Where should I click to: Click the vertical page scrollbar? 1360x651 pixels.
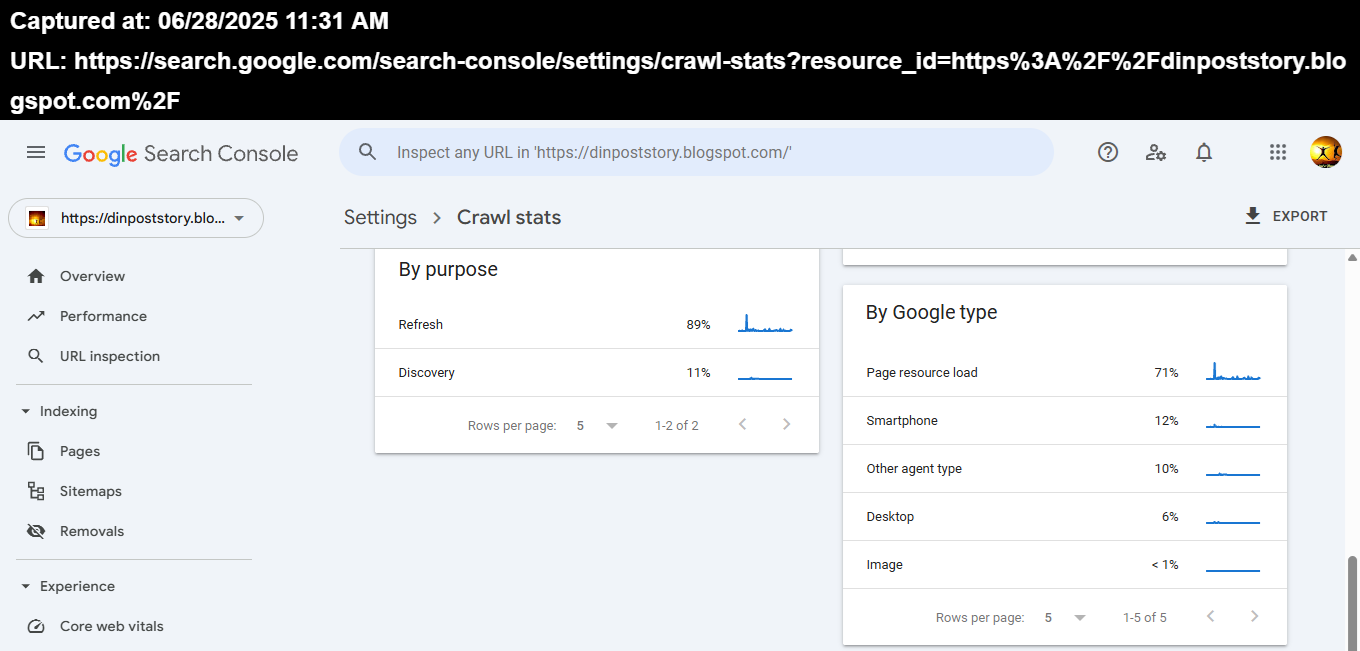1352,600
